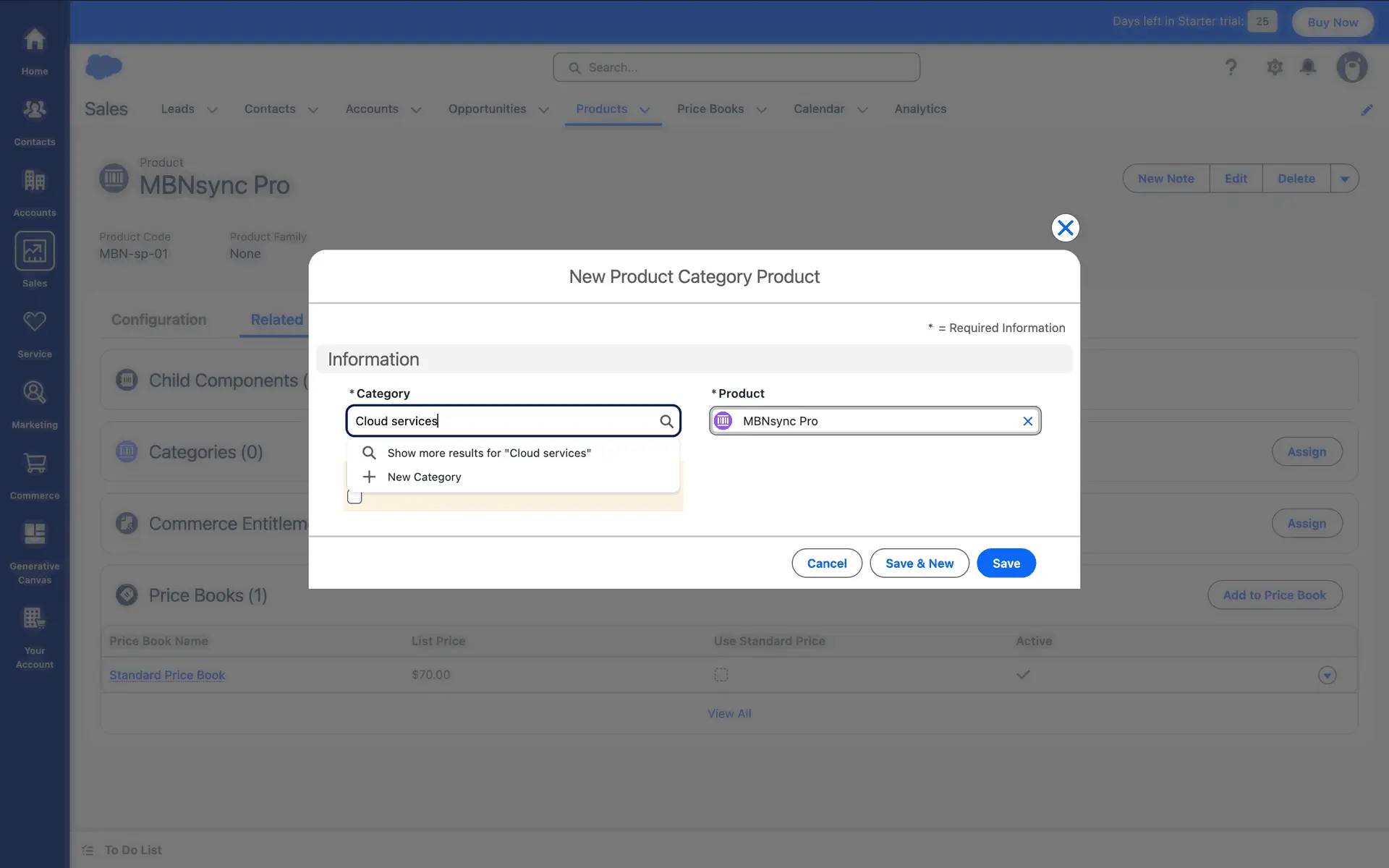Open Standard Price Book row action menu

coord(1327,675)
